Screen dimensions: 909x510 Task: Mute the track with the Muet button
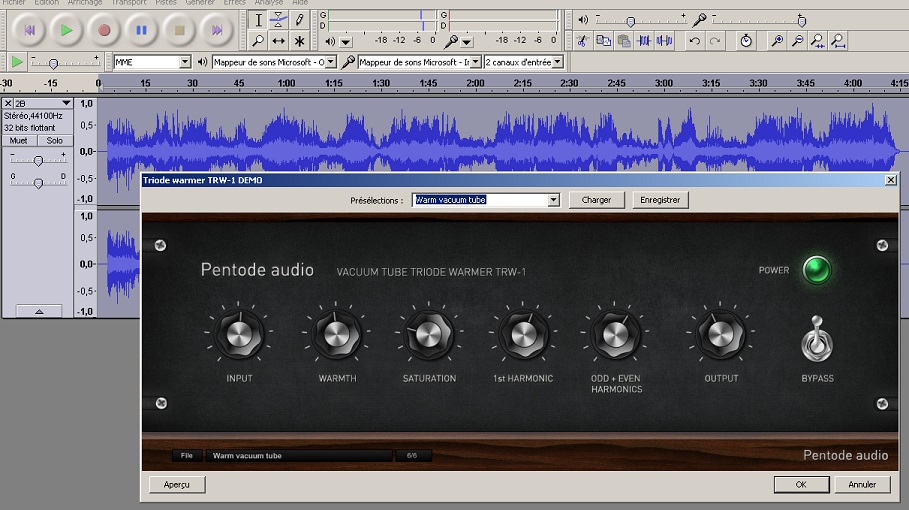pyautogui.click(x=19, y=141)
